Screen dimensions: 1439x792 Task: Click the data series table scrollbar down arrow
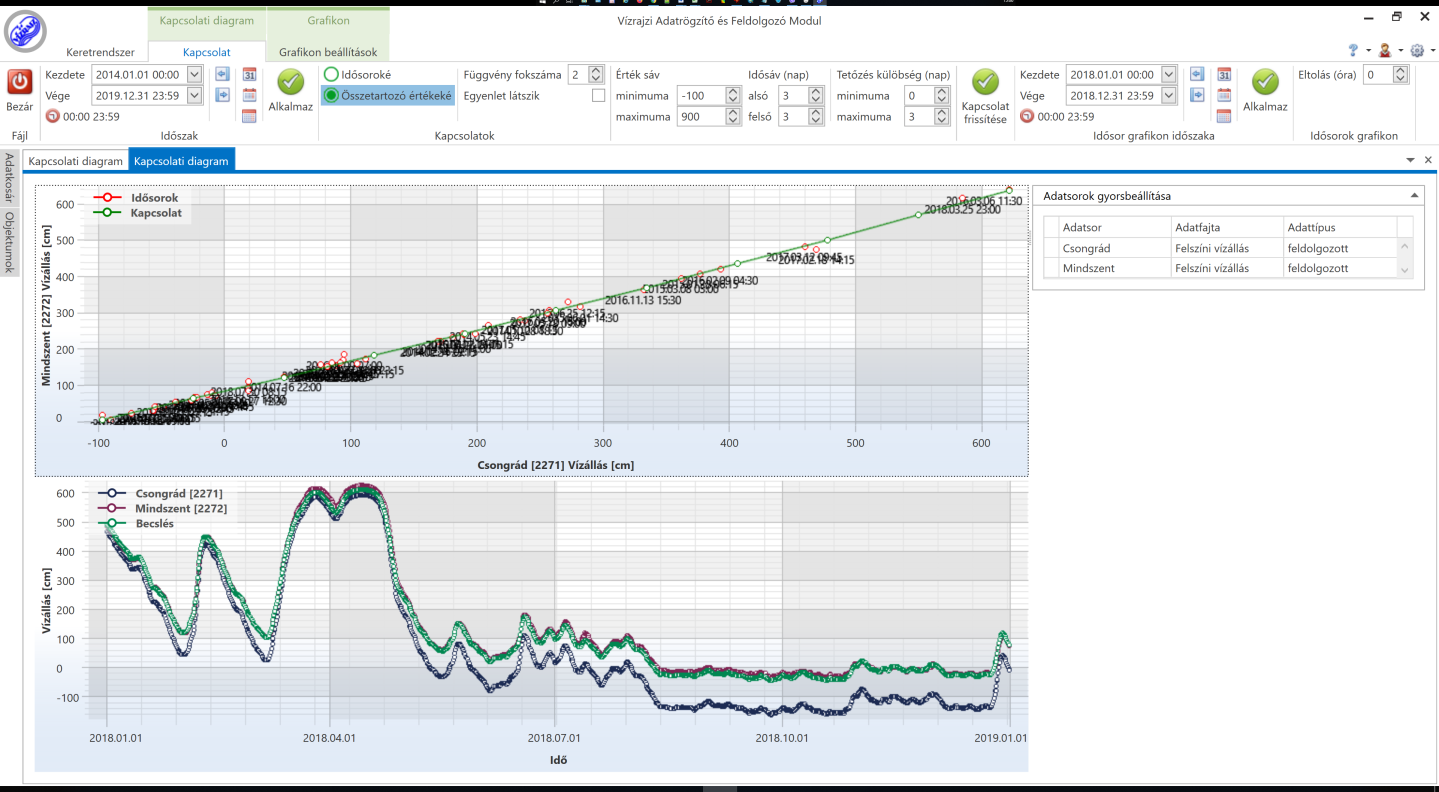click(1405, 270)
